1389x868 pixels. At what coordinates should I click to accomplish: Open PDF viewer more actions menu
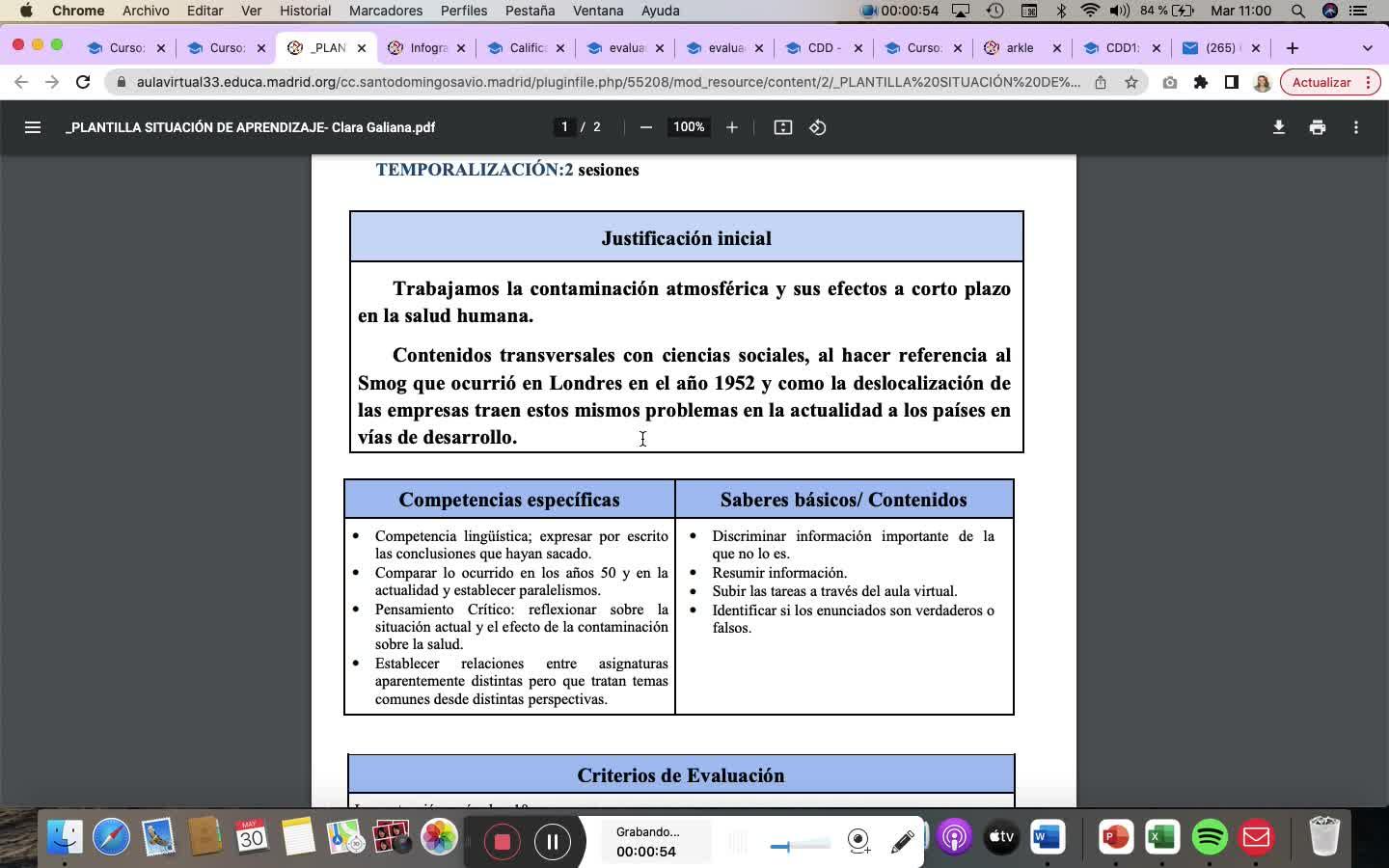point(1356,127)
